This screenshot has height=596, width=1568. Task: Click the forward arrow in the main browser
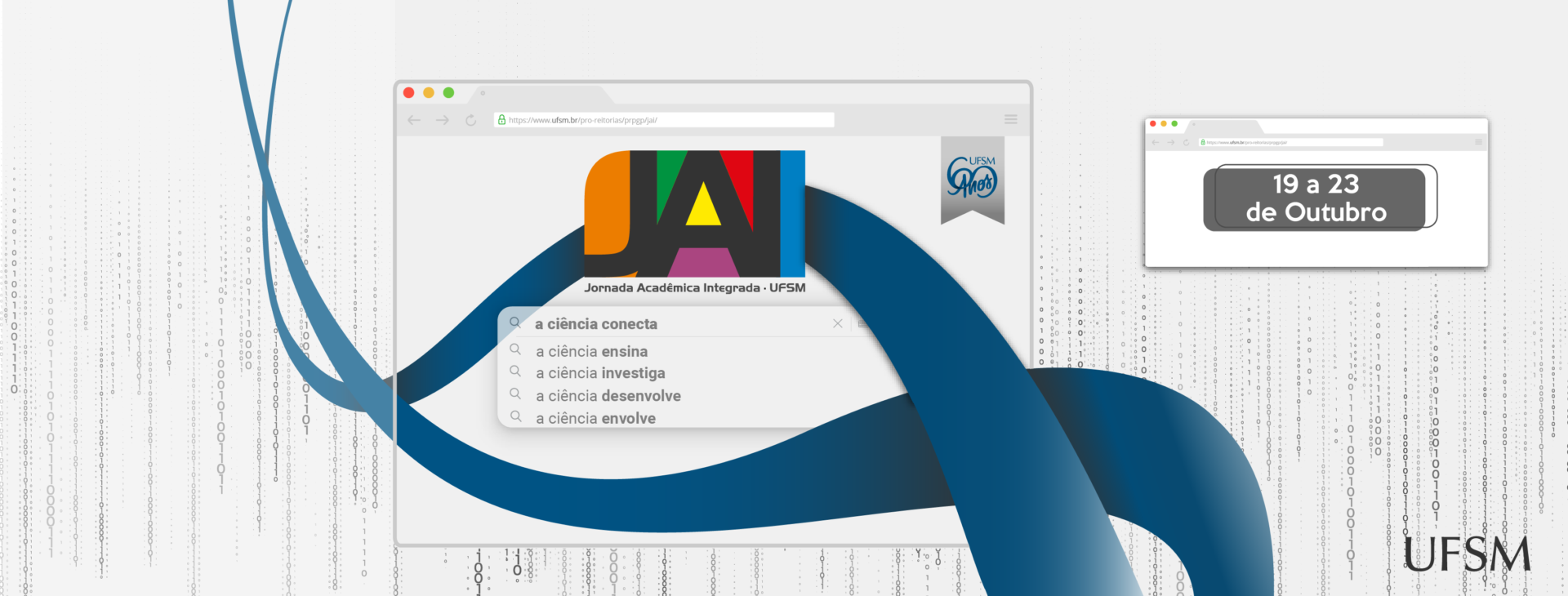(x=442, y=120)
